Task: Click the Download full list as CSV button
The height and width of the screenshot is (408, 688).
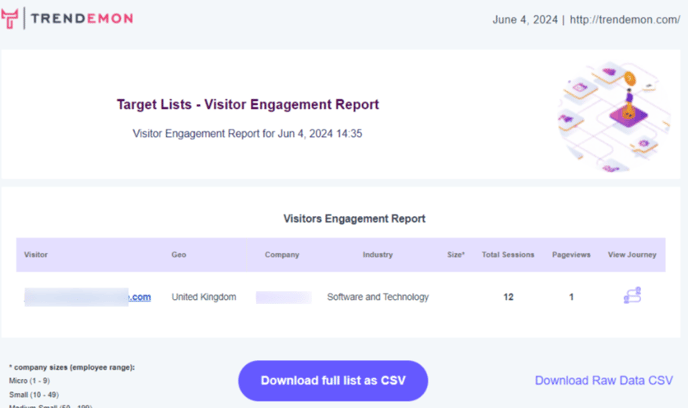Action: 333,380
